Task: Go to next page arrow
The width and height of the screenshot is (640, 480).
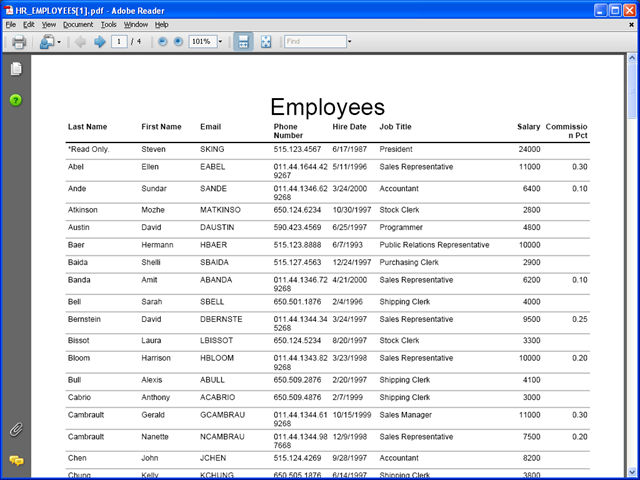Action: 100,42
